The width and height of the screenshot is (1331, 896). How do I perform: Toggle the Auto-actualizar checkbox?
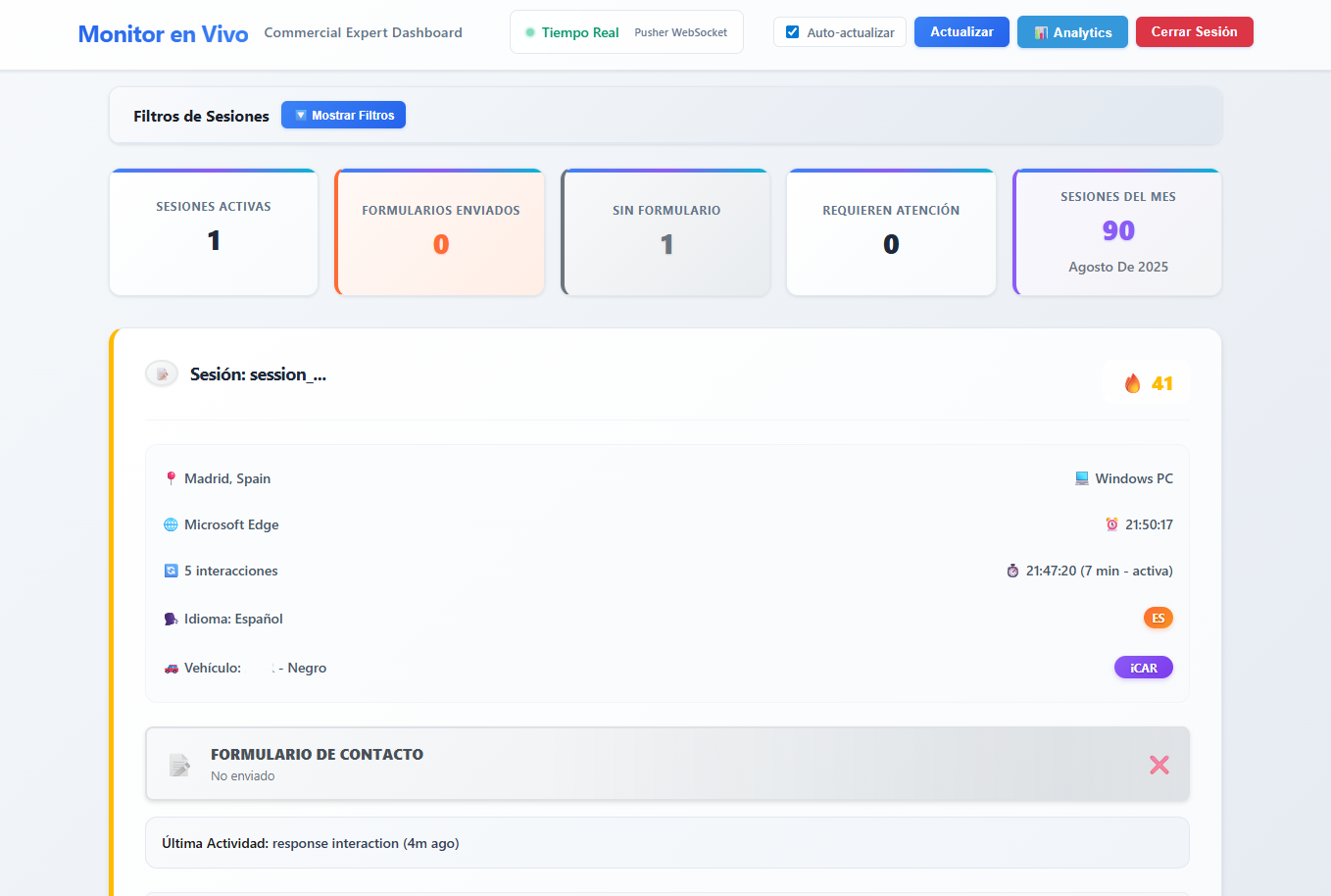pos(793,32)
